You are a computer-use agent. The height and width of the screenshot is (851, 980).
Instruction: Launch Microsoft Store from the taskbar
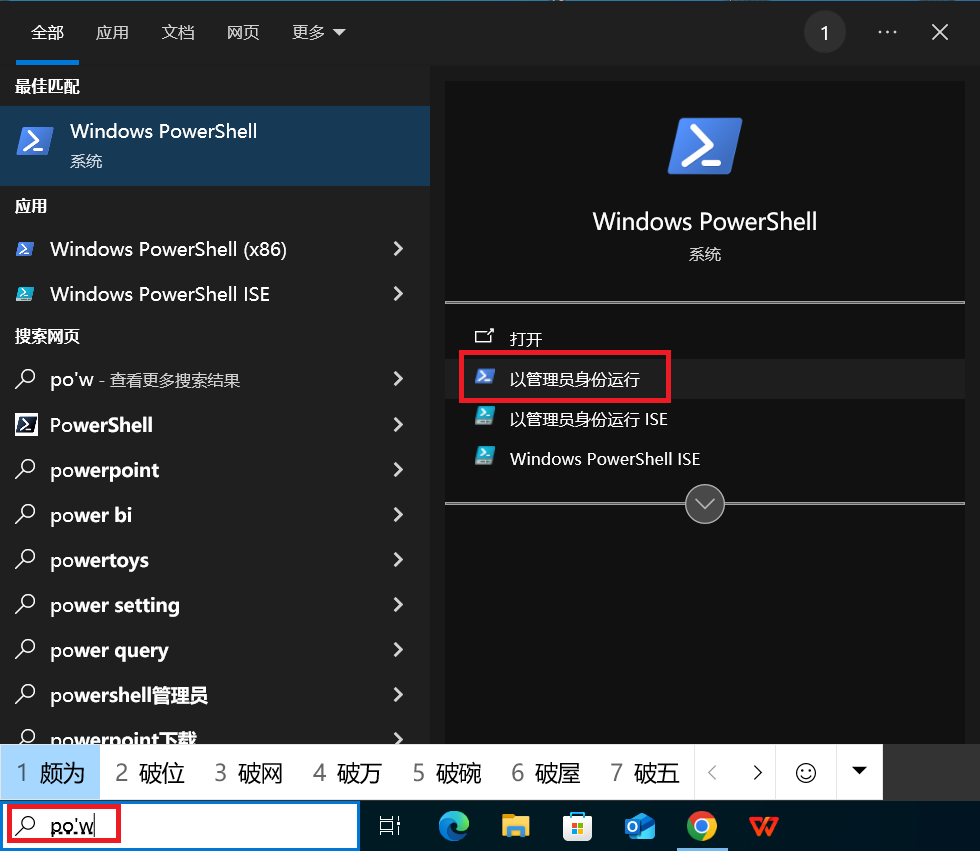pyautogui.click(x=578, y=826)
